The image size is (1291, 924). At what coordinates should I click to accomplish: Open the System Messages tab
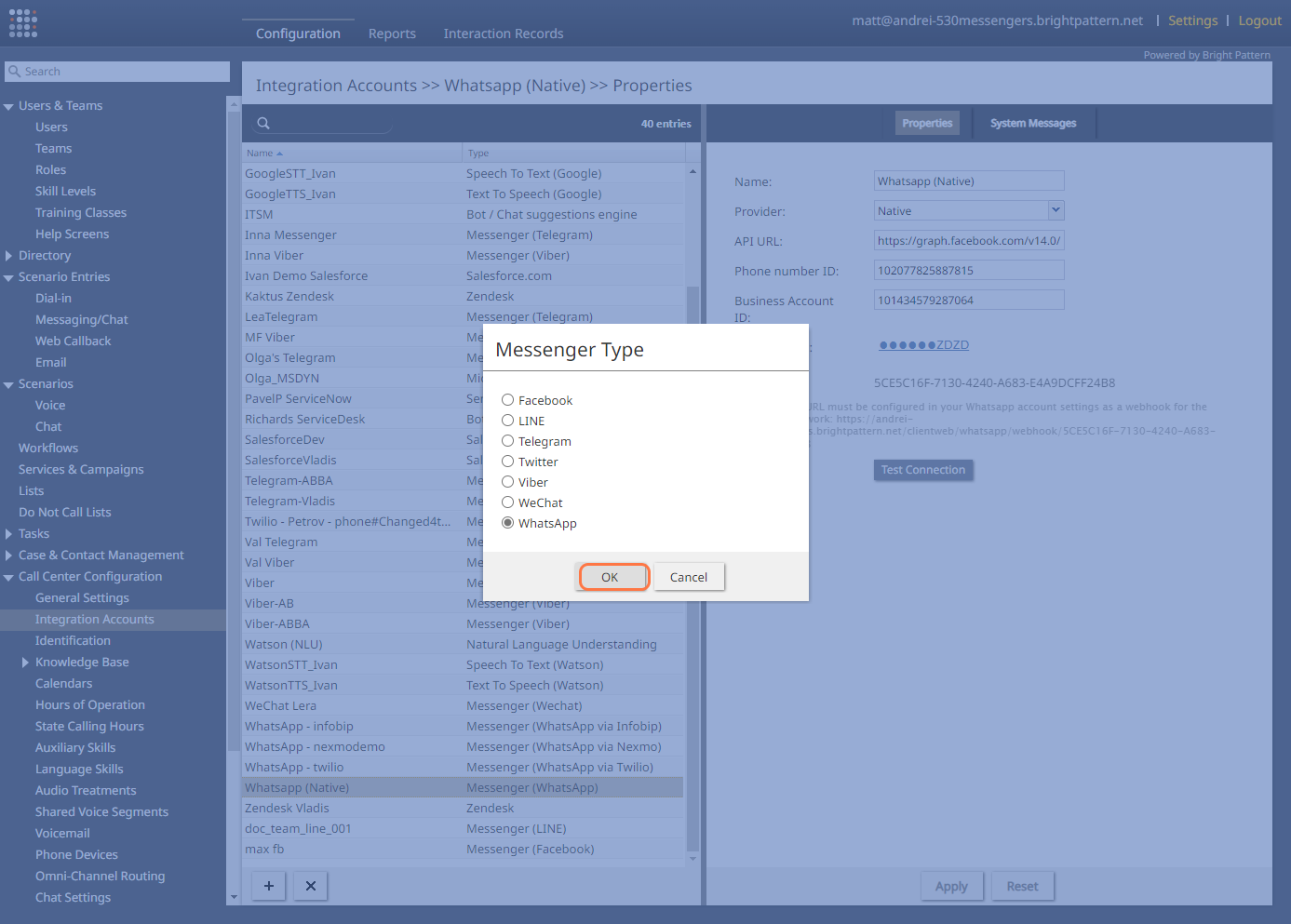(x=1033, y=123)
